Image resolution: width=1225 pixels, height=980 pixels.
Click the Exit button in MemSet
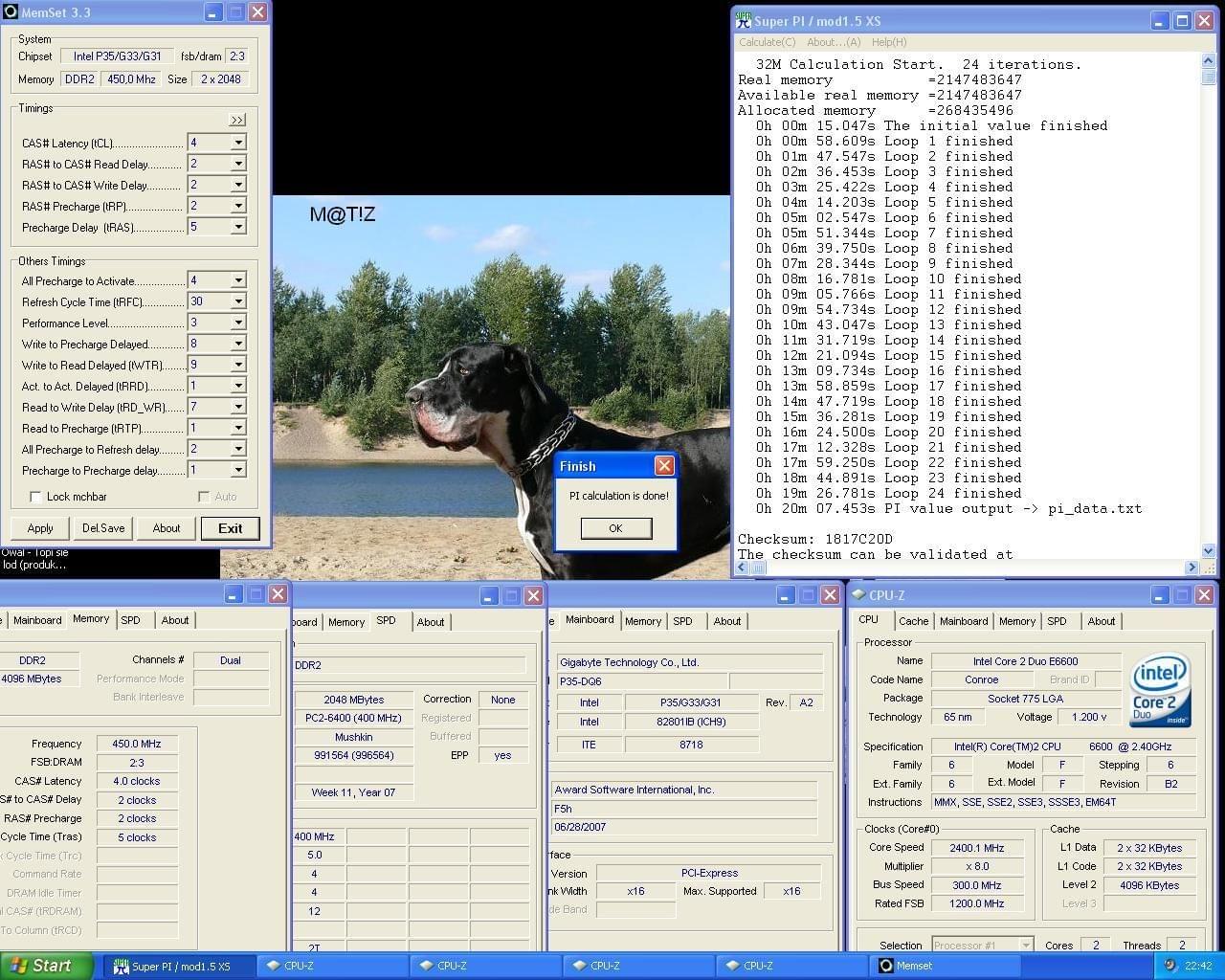(x=231, y=528)
